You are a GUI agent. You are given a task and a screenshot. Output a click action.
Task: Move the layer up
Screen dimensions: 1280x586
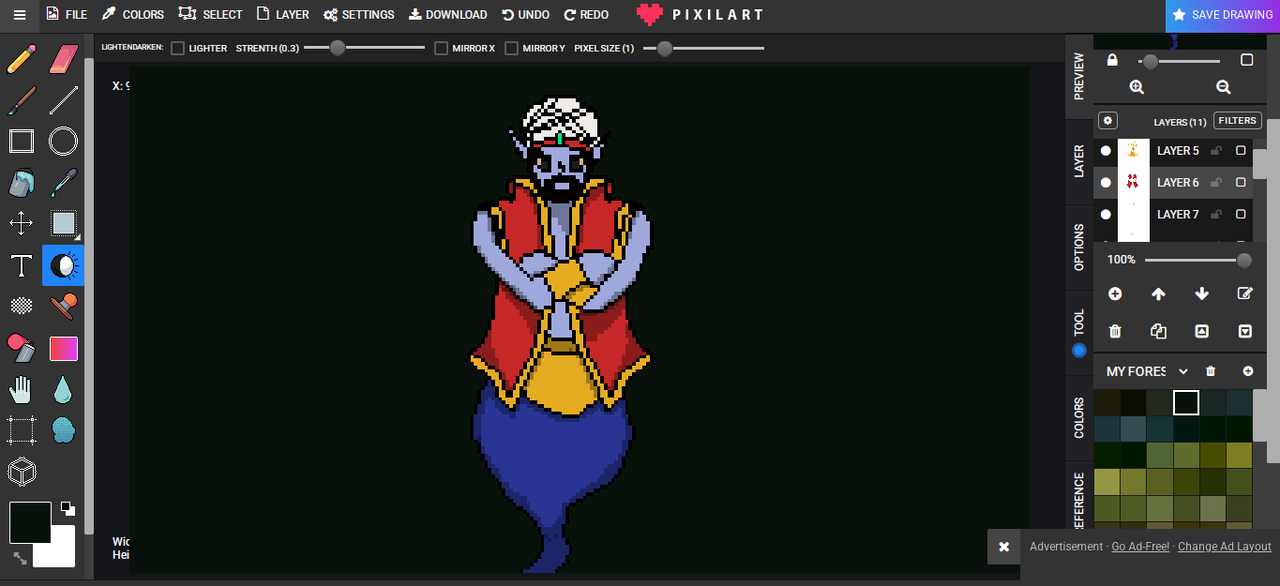click(x=1158, y=294)
